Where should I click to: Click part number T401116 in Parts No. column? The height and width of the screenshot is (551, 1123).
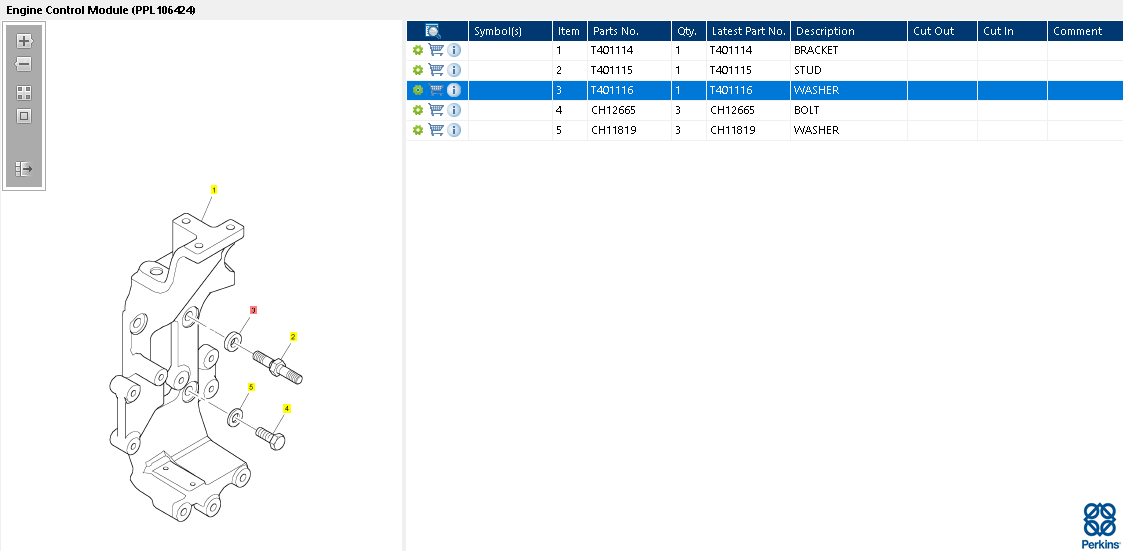click(x=612, y=90)
